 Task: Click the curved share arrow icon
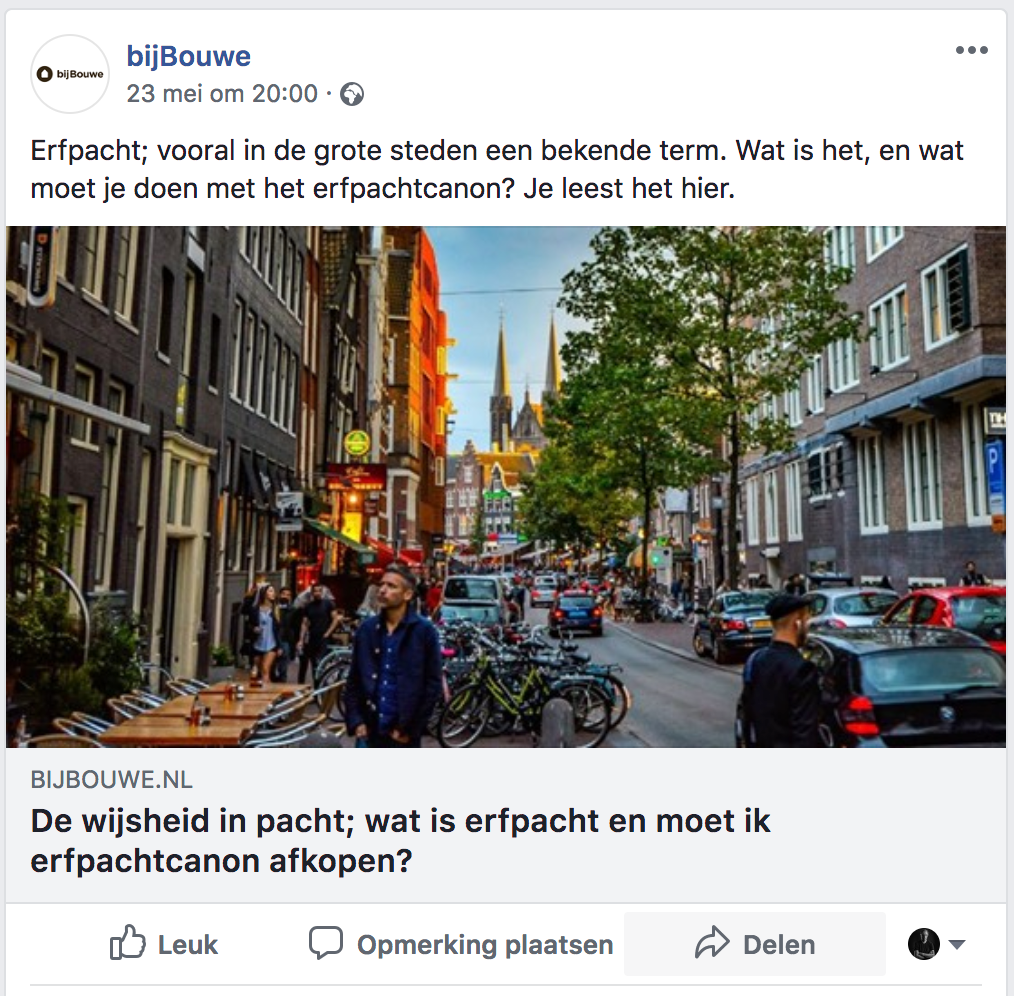coord(712,942)
